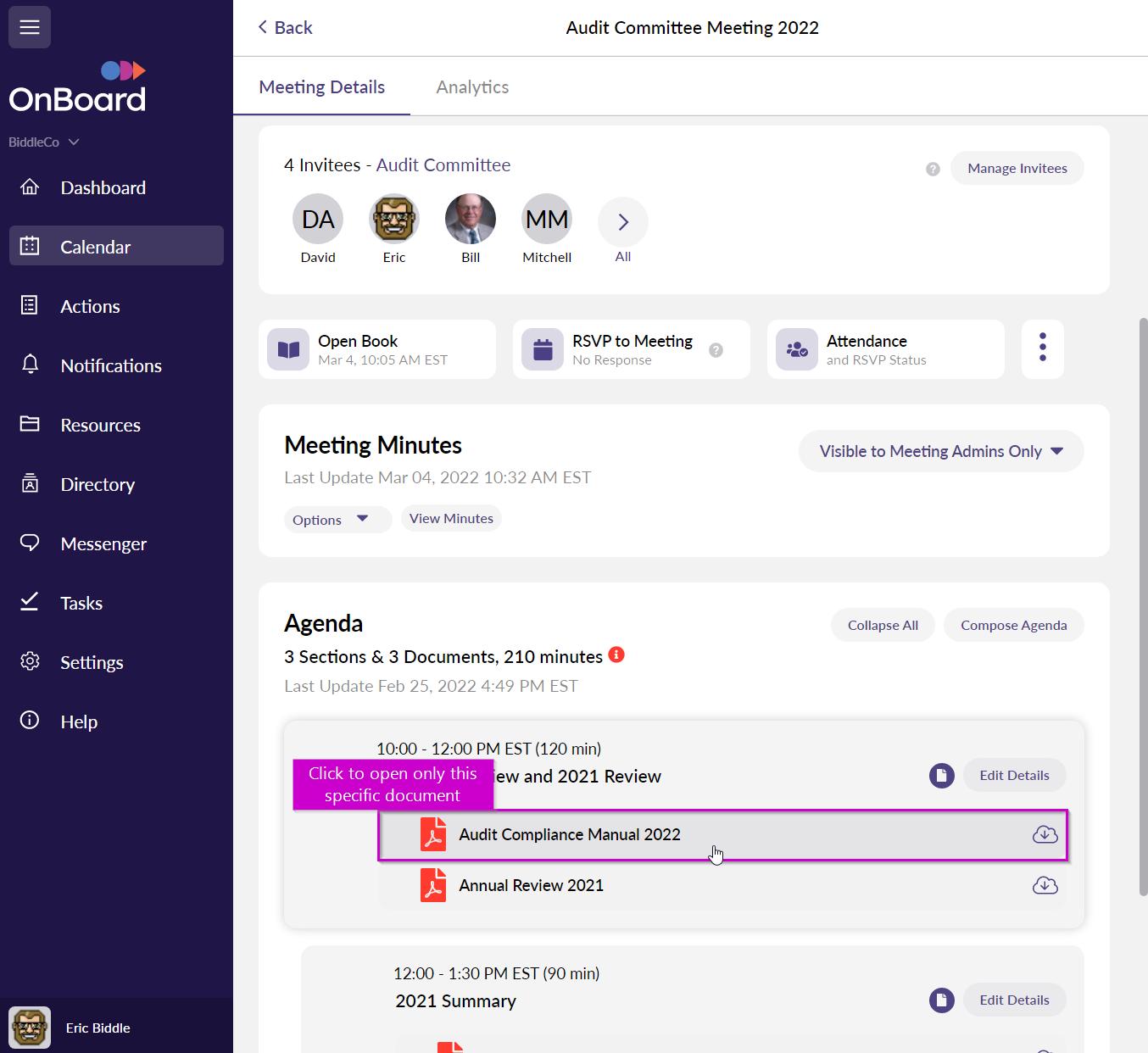Image resolution: width=1148 pixels, height=1053 pixels.
Task: Click the View Minutes button
Action: [x=451, y=518]
